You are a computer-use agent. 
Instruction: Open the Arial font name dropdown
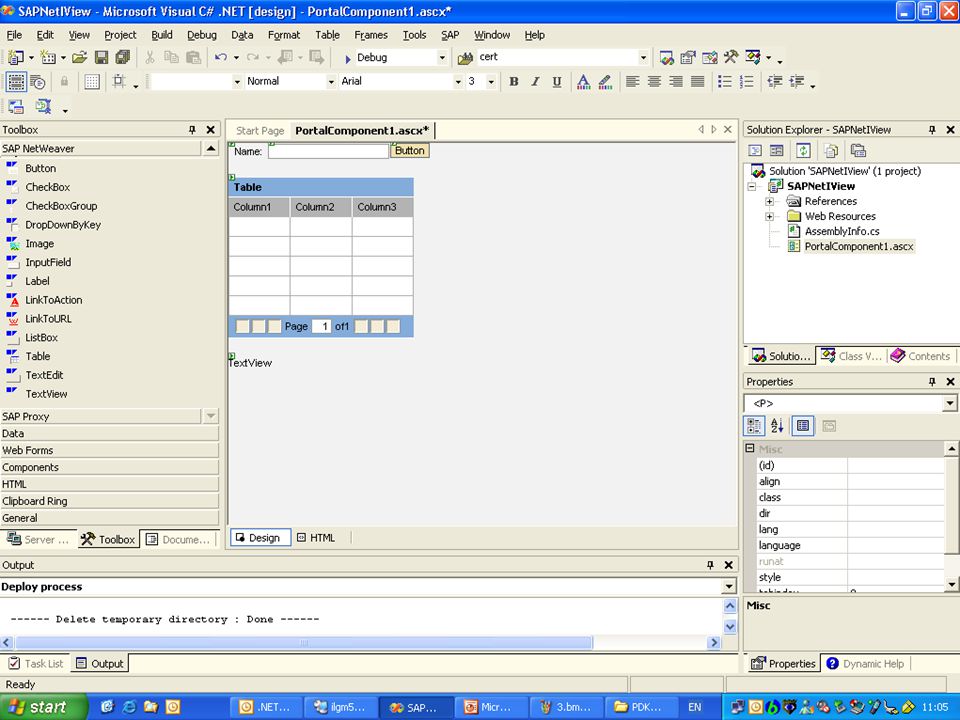(x=457, y=81)
